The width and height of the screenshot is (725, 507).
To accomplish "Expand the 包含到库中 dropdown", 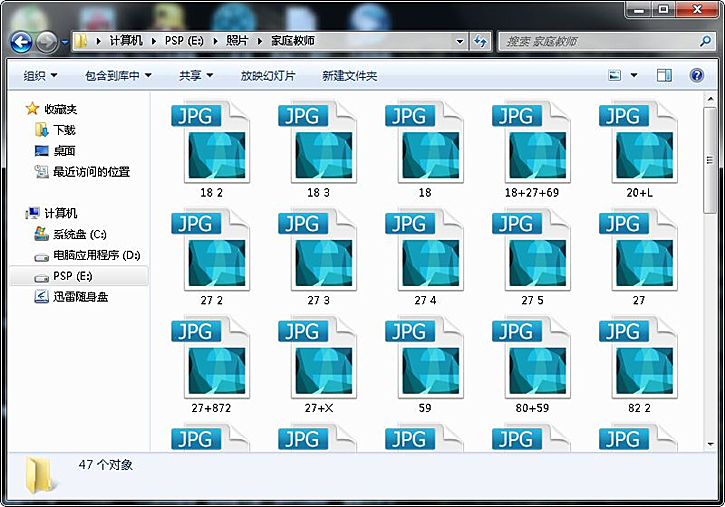I will 118,76.
